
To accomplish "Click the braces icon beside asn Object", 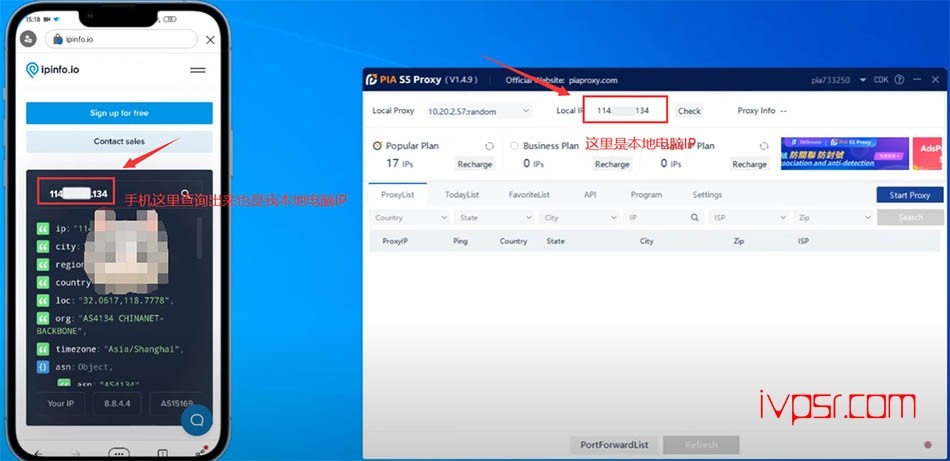I will pos(43,366).
